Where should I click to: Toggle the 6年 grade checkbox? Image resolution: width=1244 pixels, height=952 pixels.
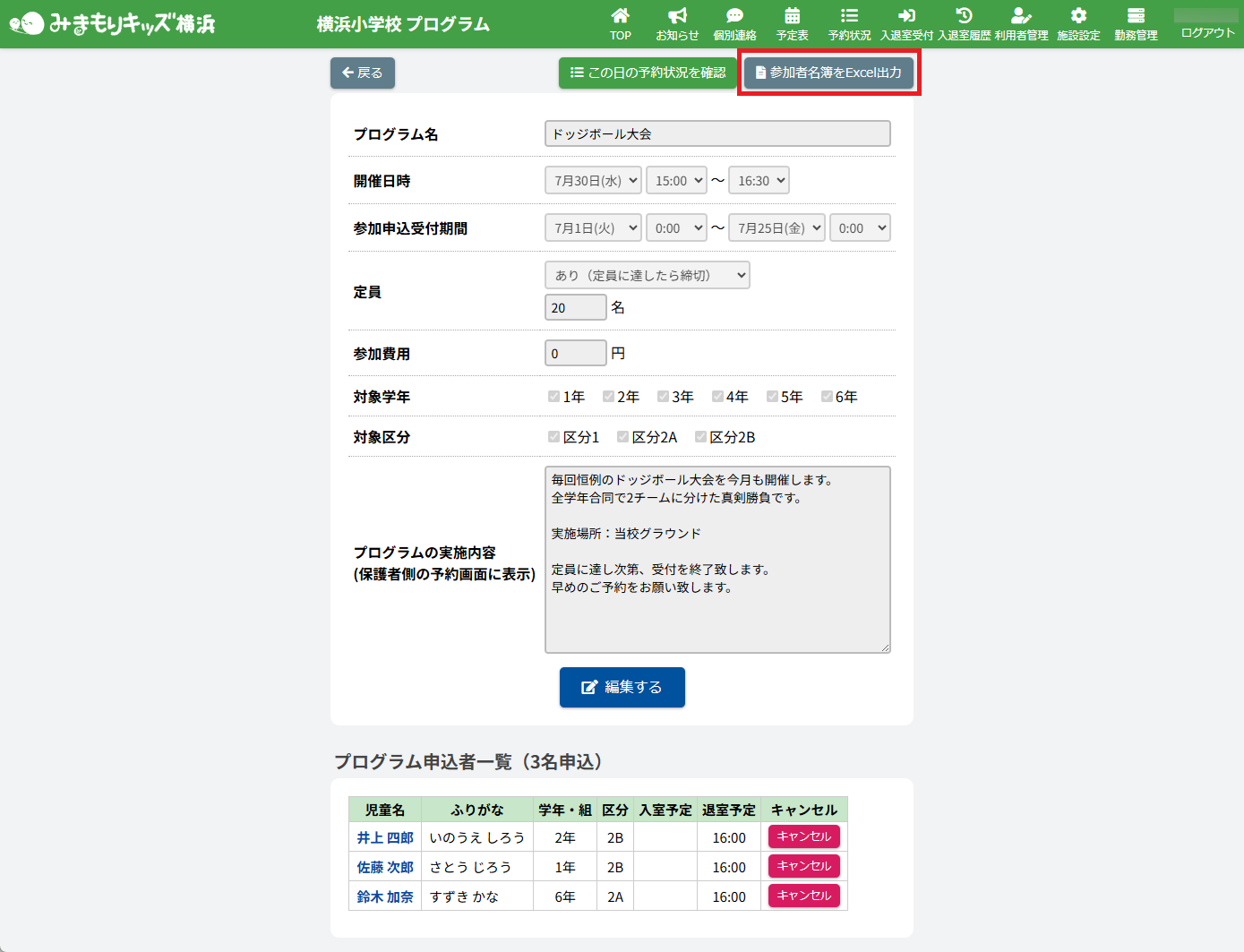coord(827,397)
